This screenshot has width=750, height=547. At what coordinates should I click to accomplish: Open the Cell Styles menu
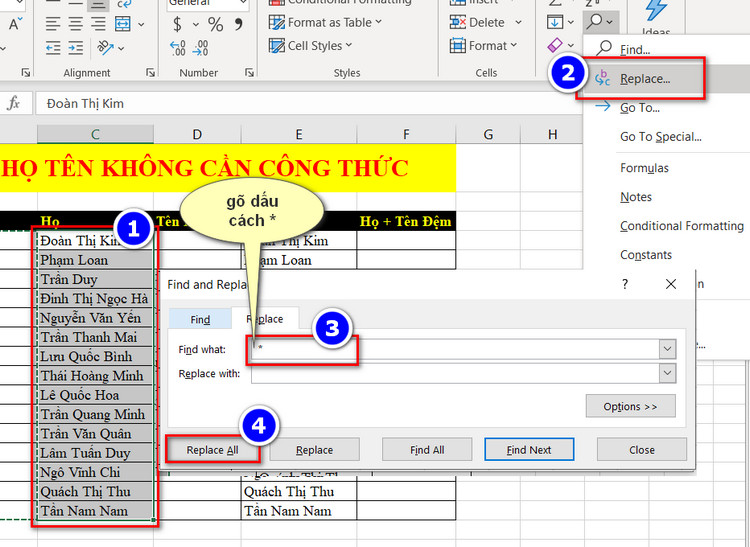coord(310,45)
